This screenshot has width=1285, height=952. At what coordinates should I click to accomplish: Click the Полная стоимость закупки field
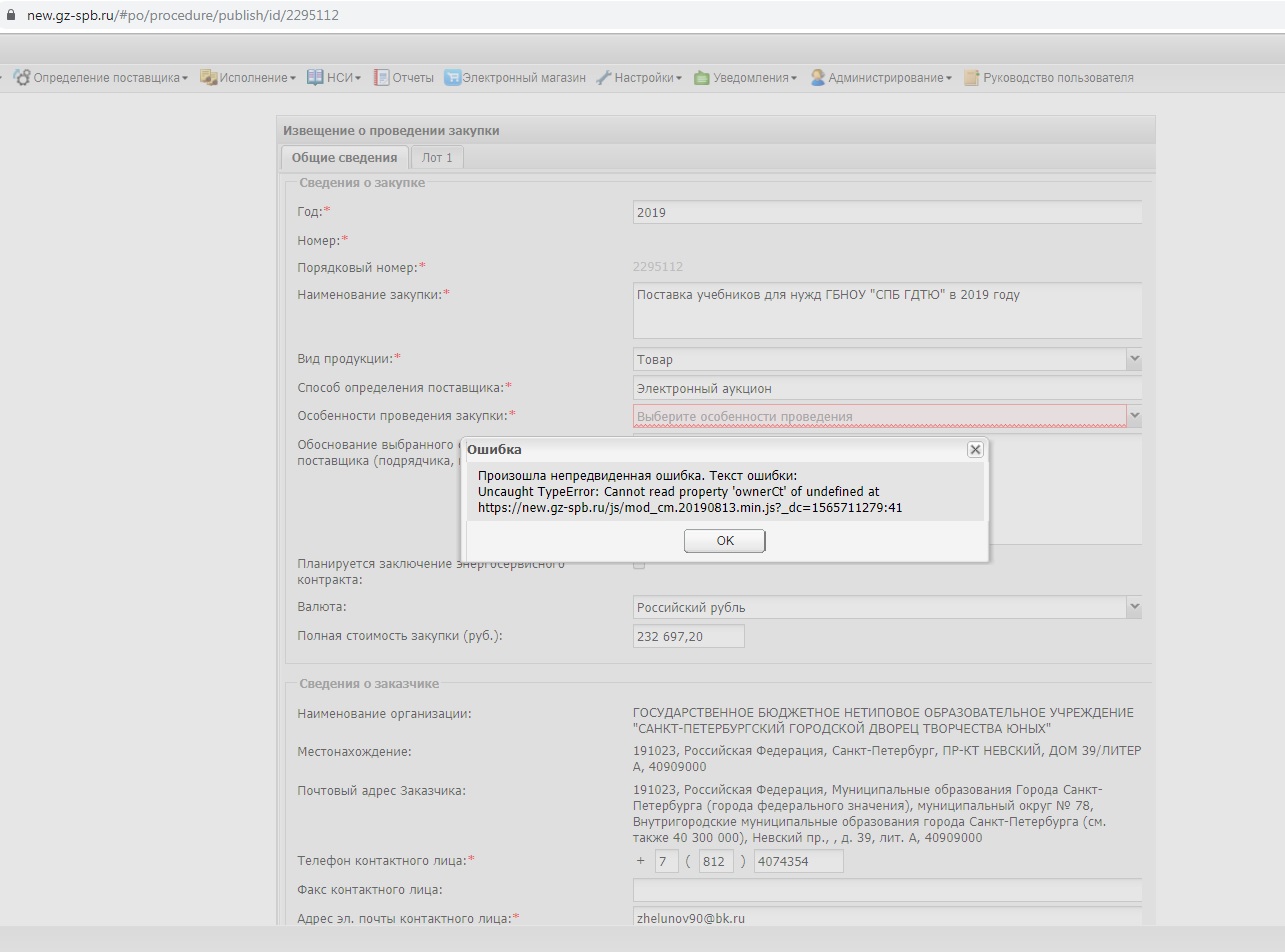click(x=688, y=636)
